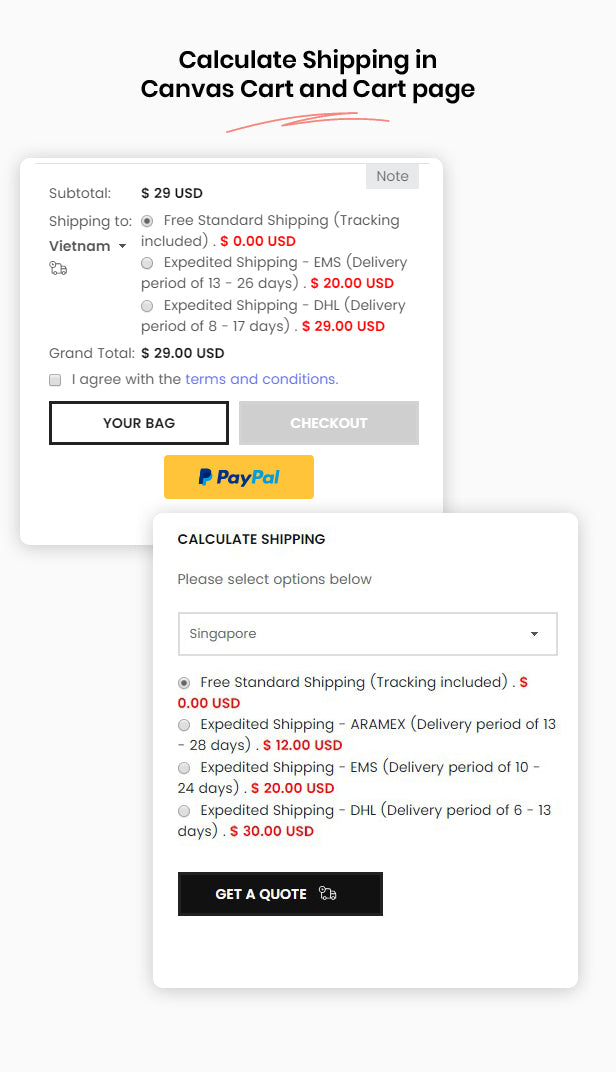
Task: Click the PayPal logo button
Action: coord(239,477)
